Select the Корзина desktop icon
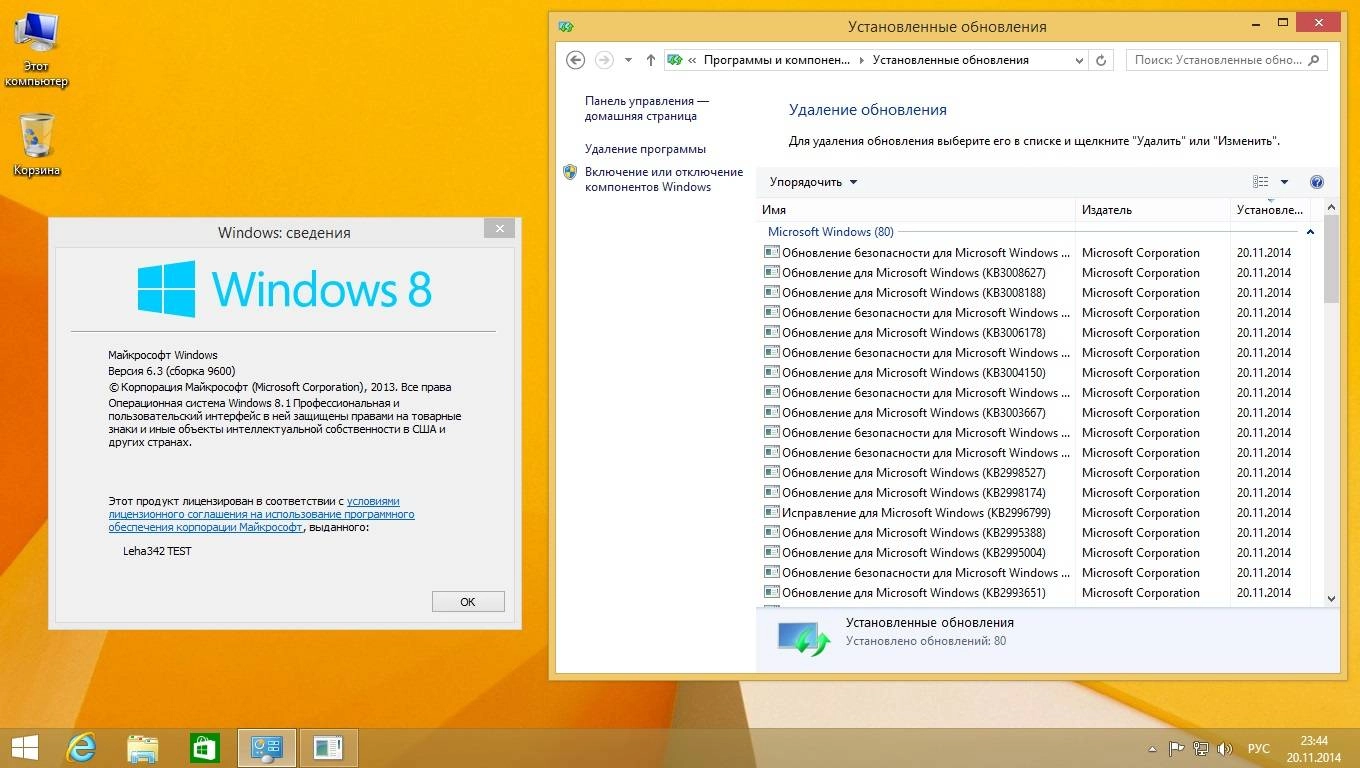 (x=36, y=145)
